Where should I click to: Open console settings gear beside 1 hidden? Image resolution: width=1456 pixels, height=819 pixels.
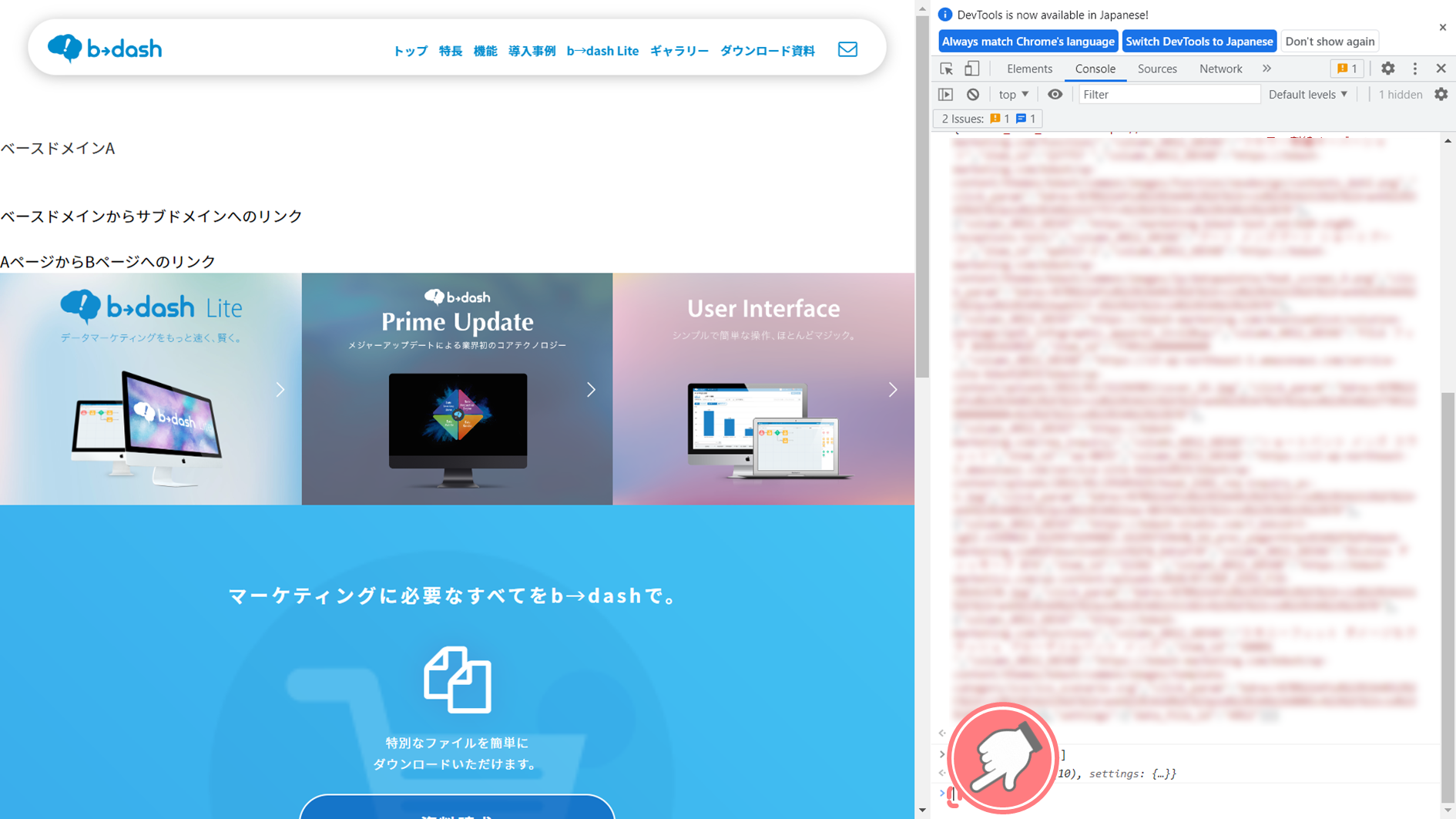(x=1441, y=94)
